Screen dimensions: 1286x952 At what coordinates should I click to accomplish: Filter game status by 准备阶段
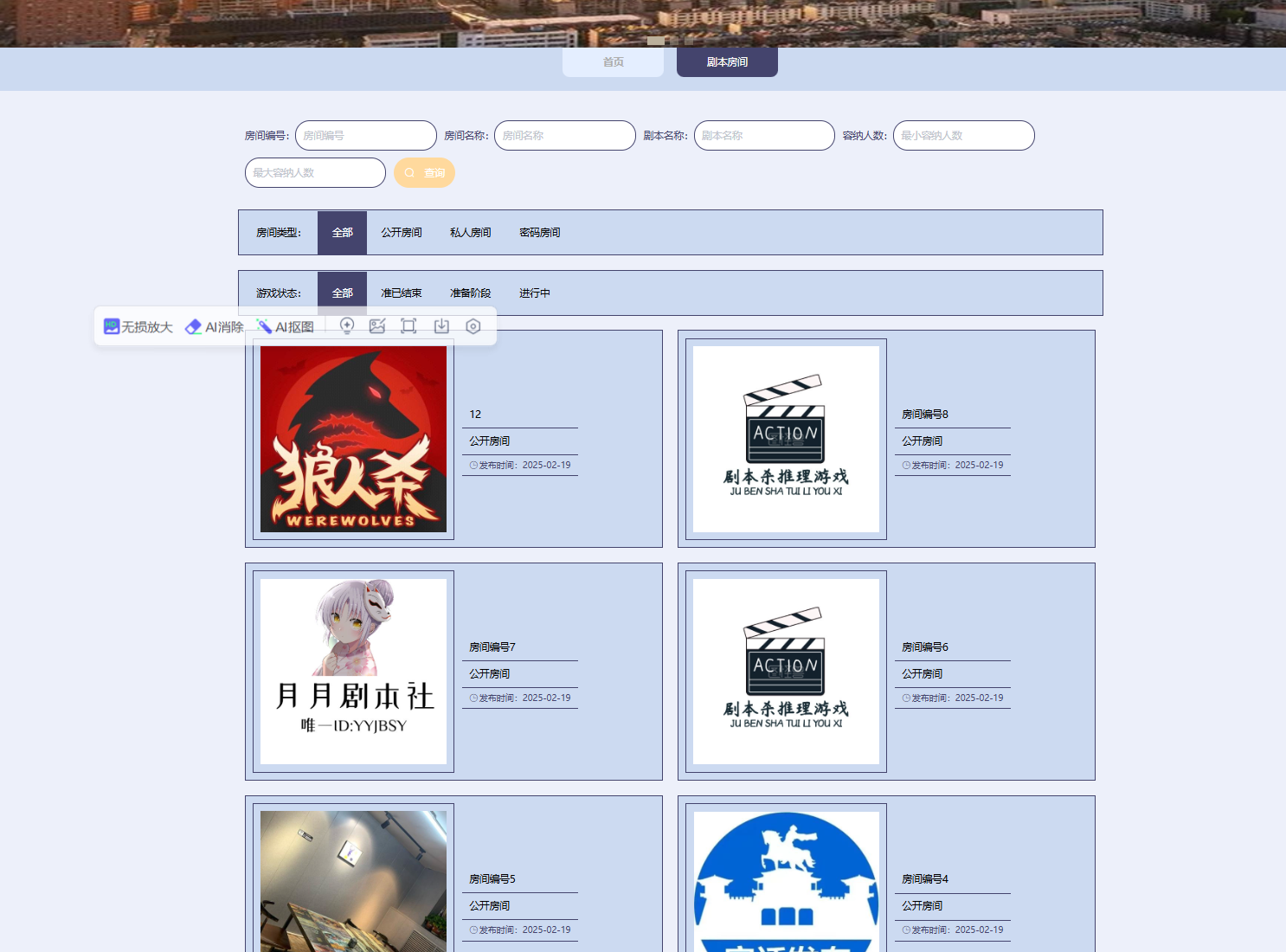470,293
